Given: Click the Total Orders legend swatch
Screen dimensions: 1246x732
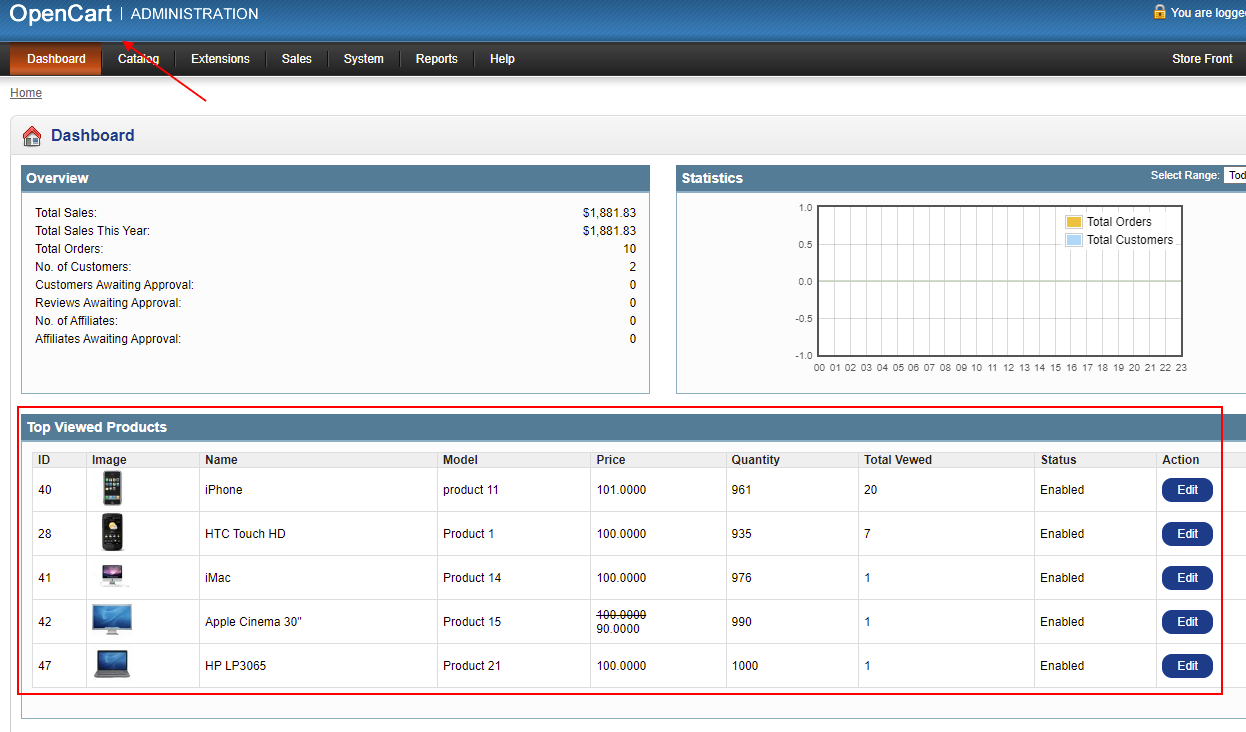Looking at the screenshot, I should point(1074,222).
